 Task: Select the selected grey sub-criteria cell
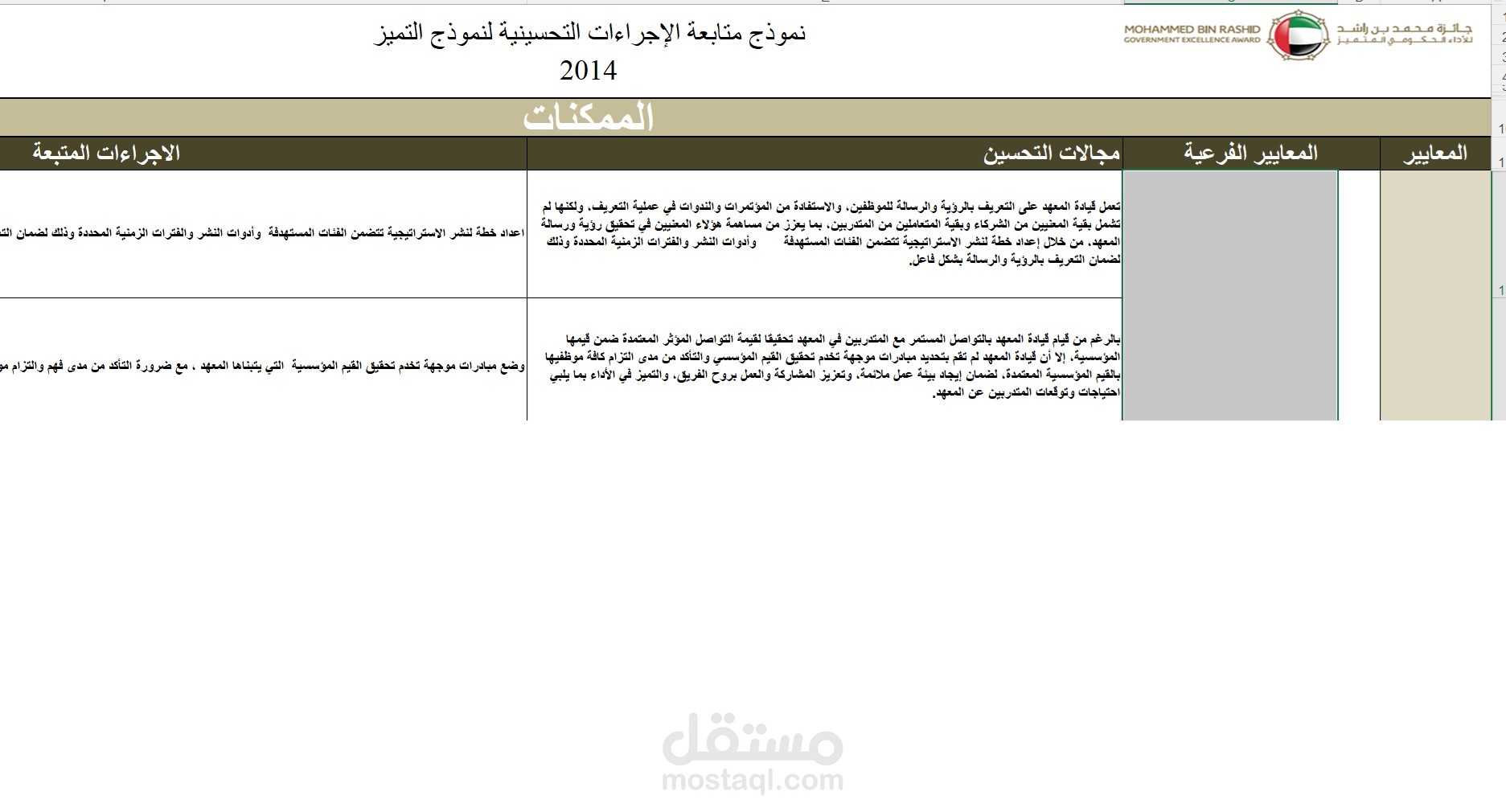click(1229, 295)
